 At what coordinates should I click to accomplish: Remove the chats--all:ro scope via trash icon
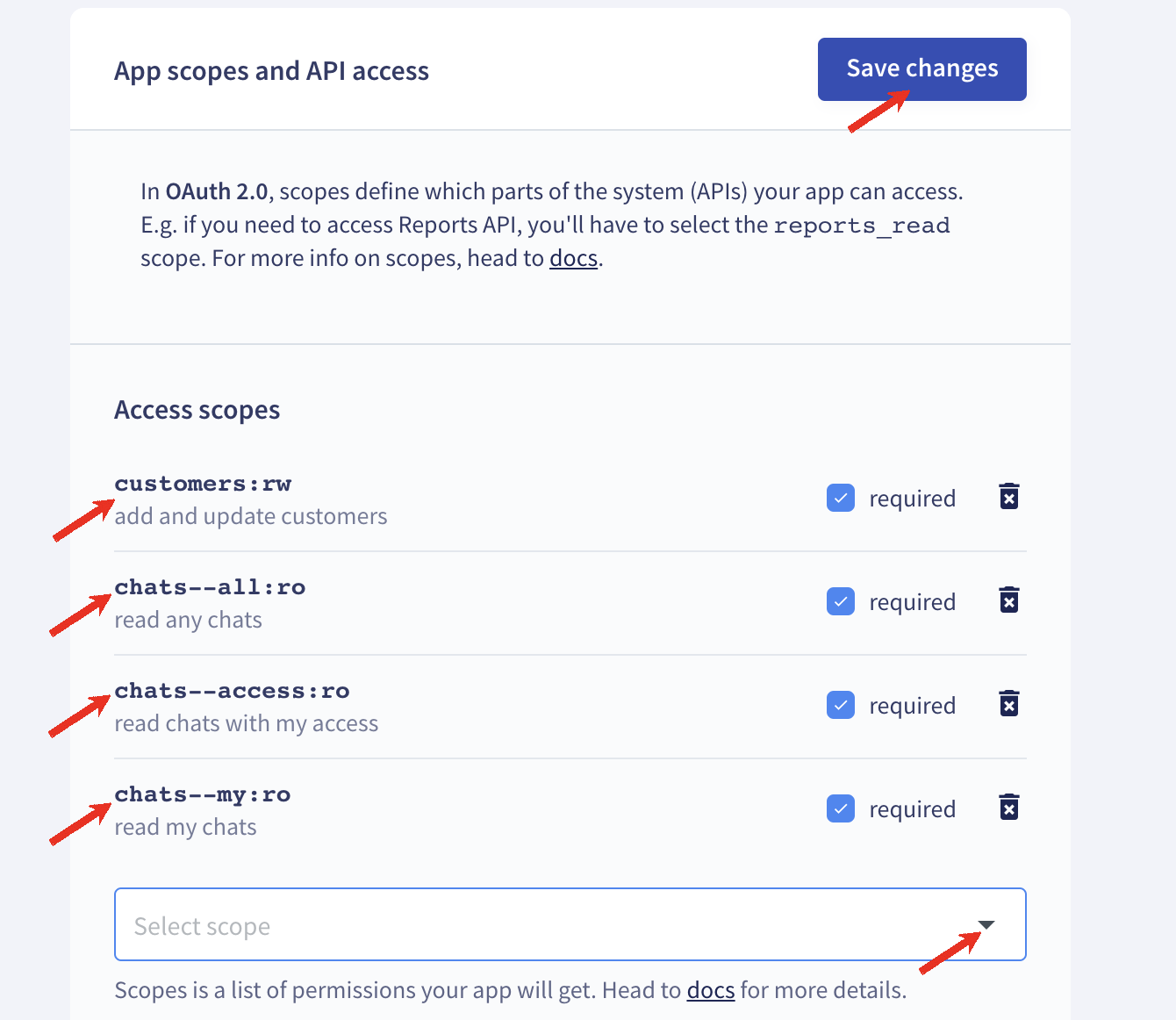pos(1009,600)
